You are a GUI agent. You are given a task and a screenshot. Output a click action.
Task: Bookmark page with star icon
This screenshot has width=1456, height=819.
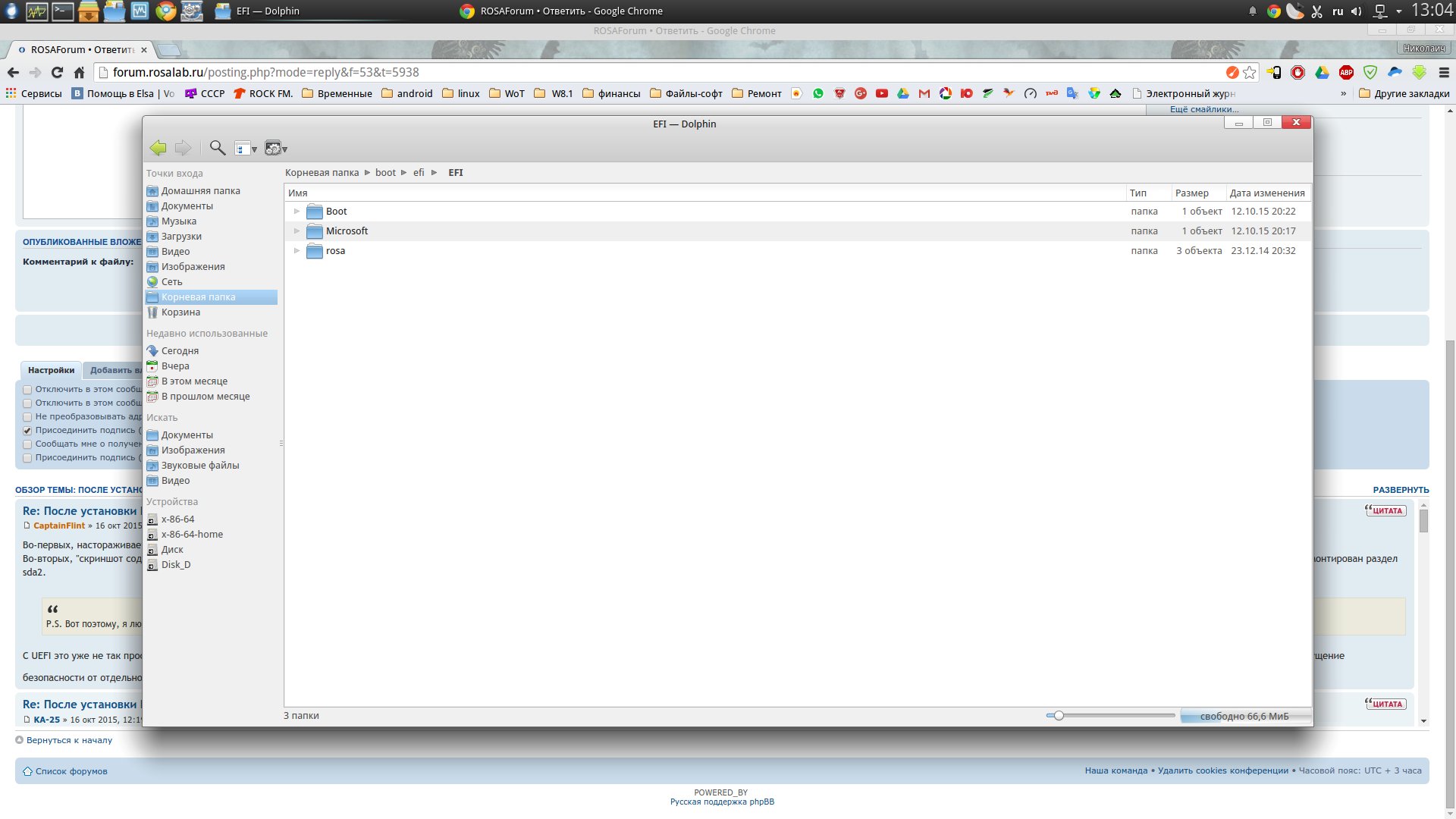pos(1250,73)
